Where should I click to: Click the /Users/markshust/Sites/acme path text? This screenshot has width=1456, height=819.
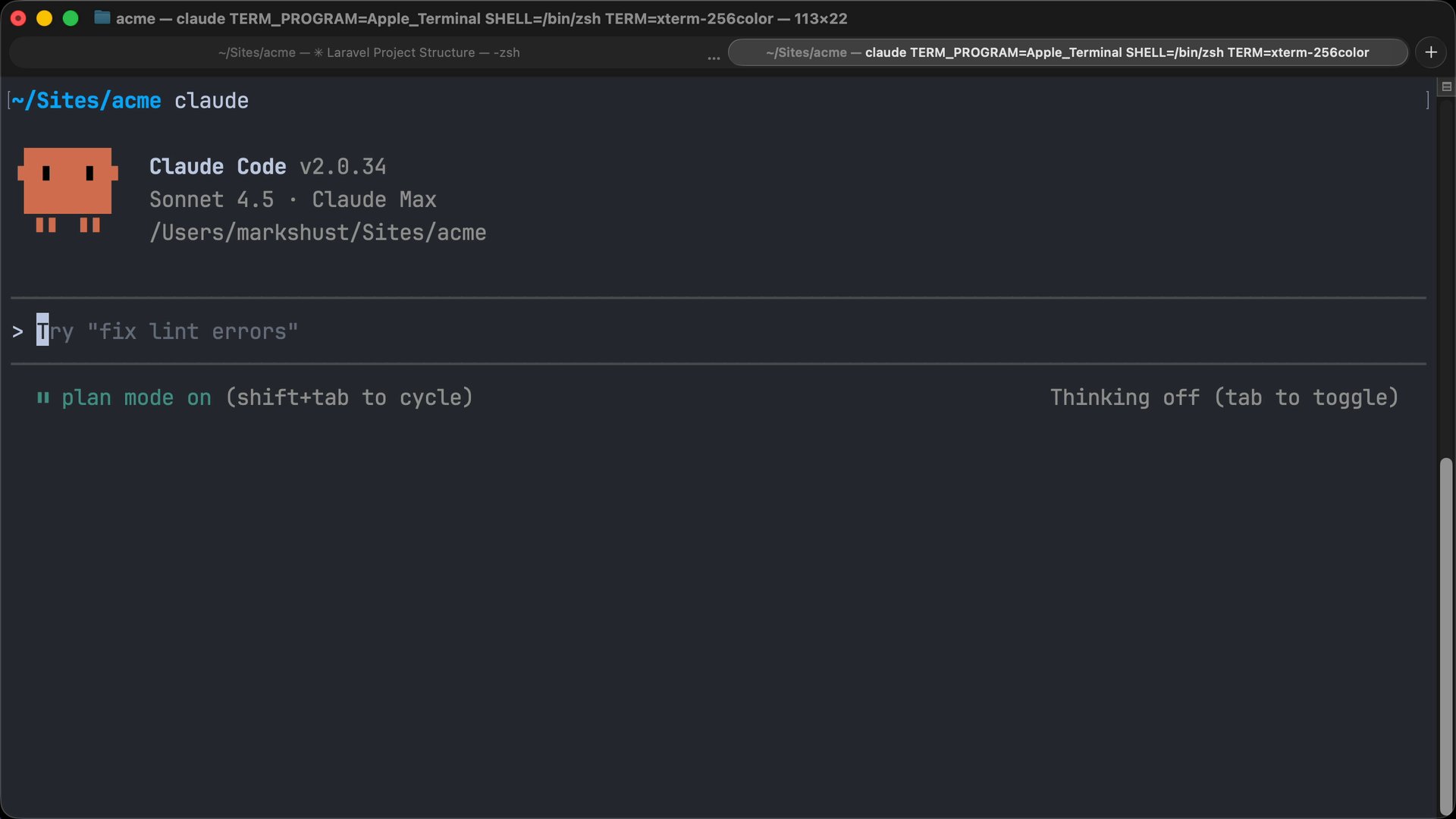(x=318, y=232)
